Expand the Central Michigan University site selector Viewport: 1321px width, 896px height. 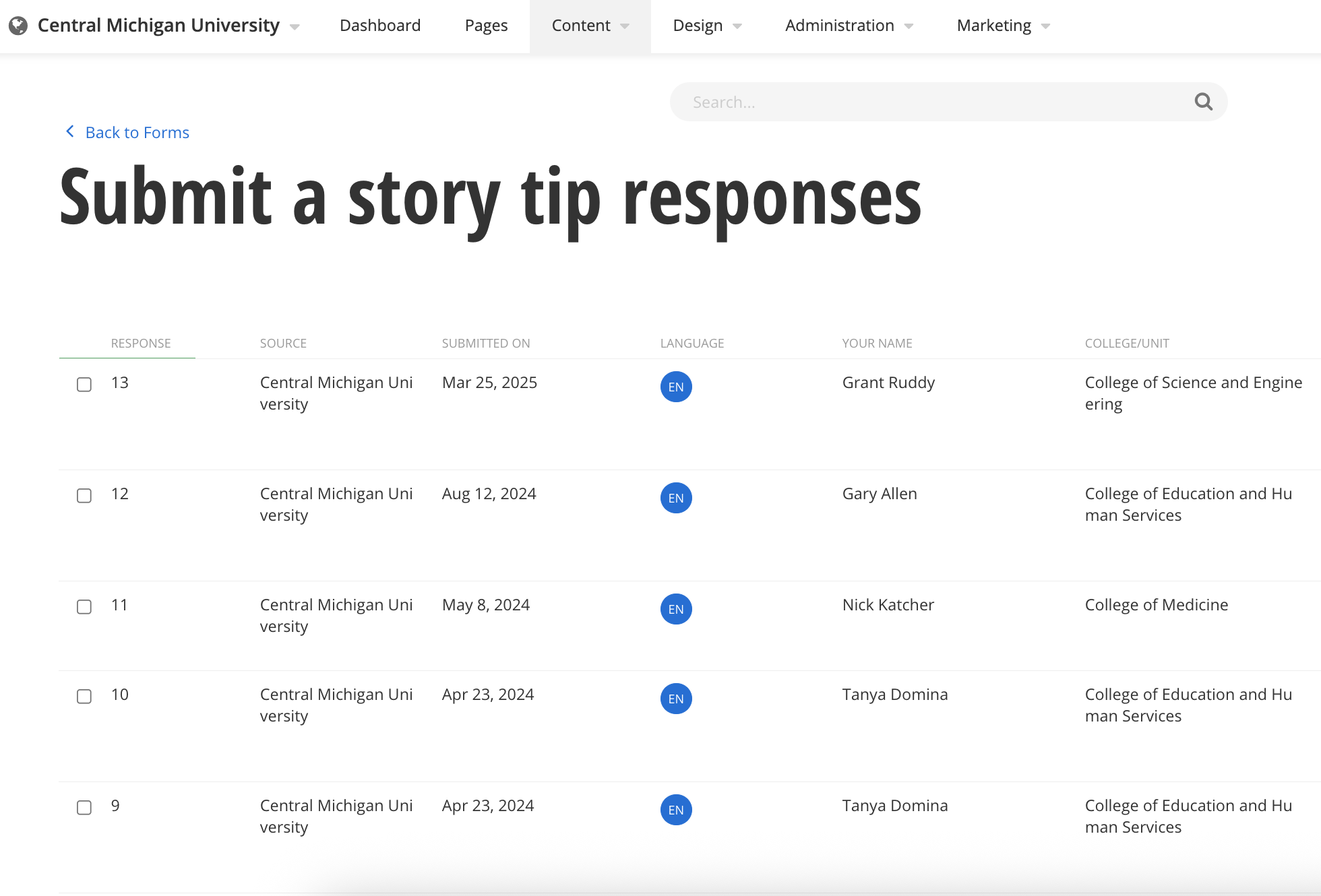(295, 28)
